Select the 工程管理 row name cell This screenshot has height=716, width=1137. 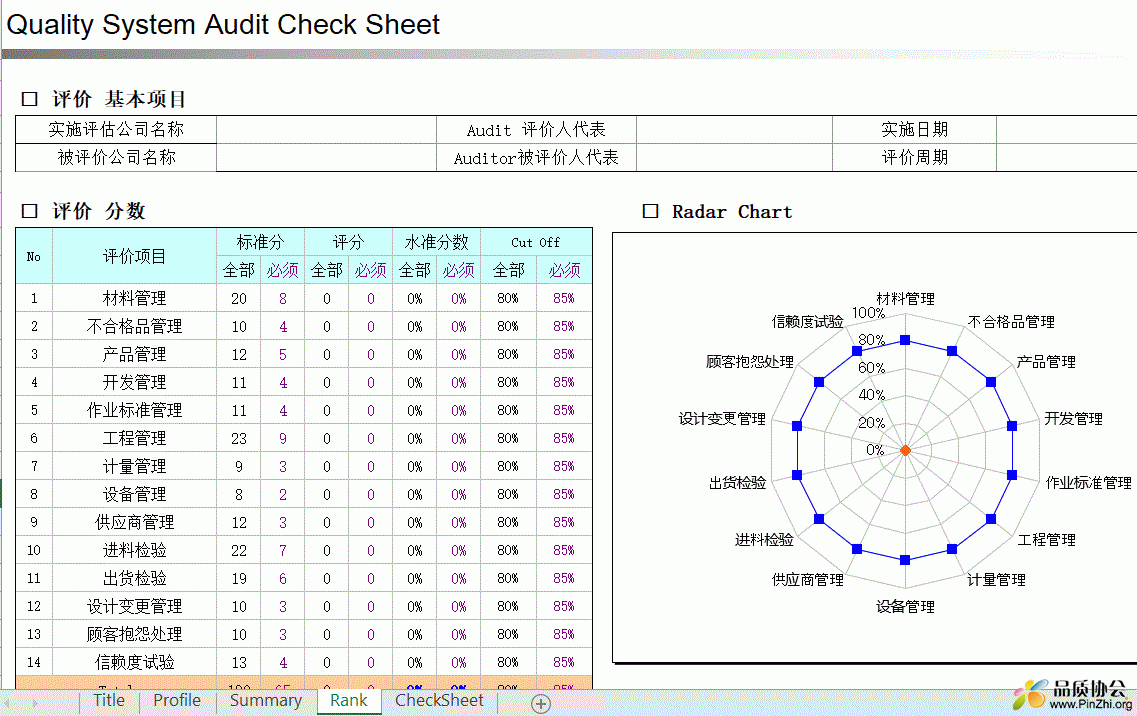(x=134, y=438)
